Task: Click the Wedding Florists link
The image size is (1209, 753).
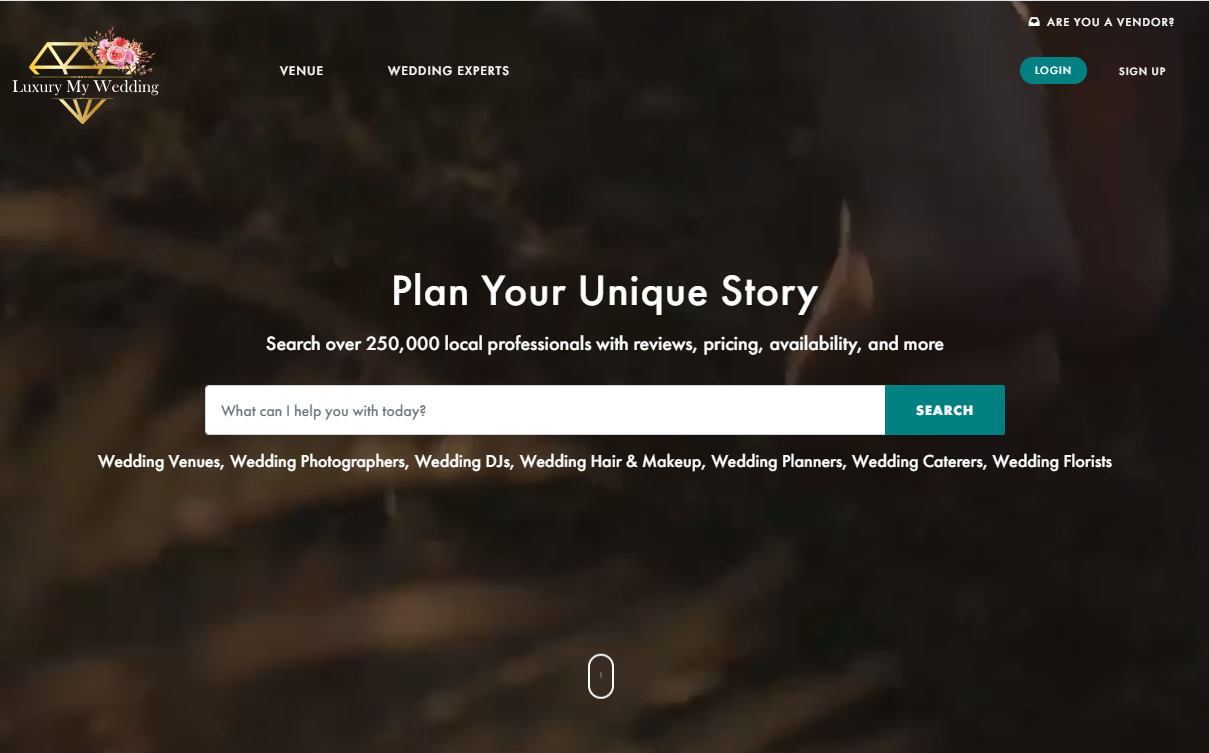Action: pyautogui.click(x=1052, y=462)
